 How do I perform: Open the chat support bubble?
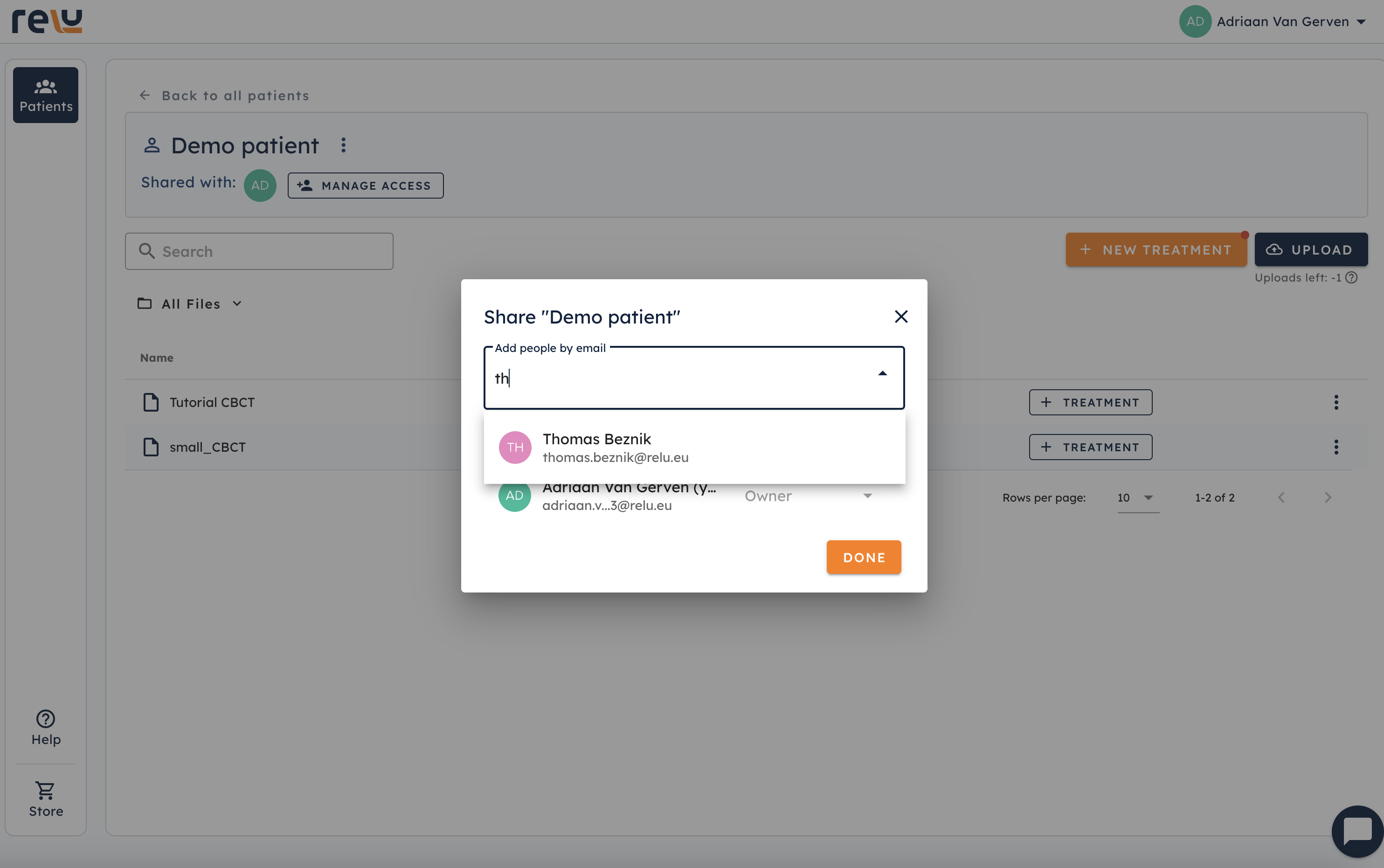coord(1357,831)
